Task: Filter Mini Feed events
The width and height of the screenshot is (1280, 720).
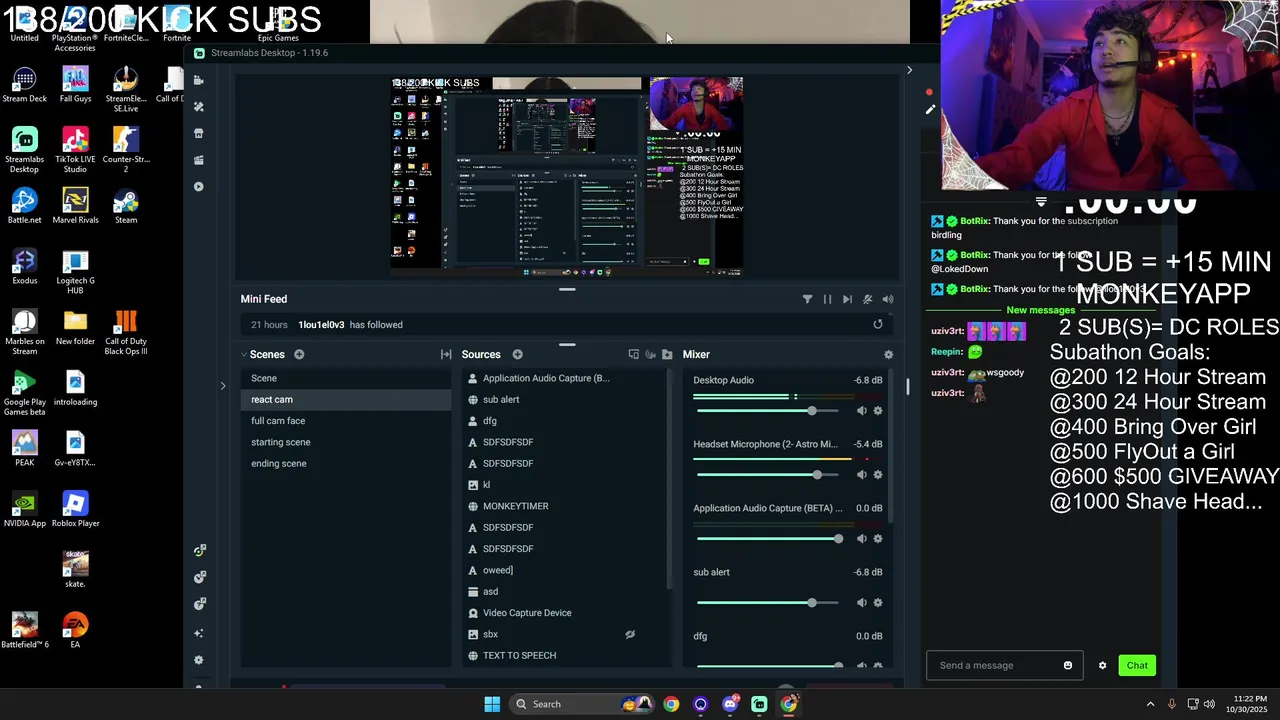Action: pos(807,299)
